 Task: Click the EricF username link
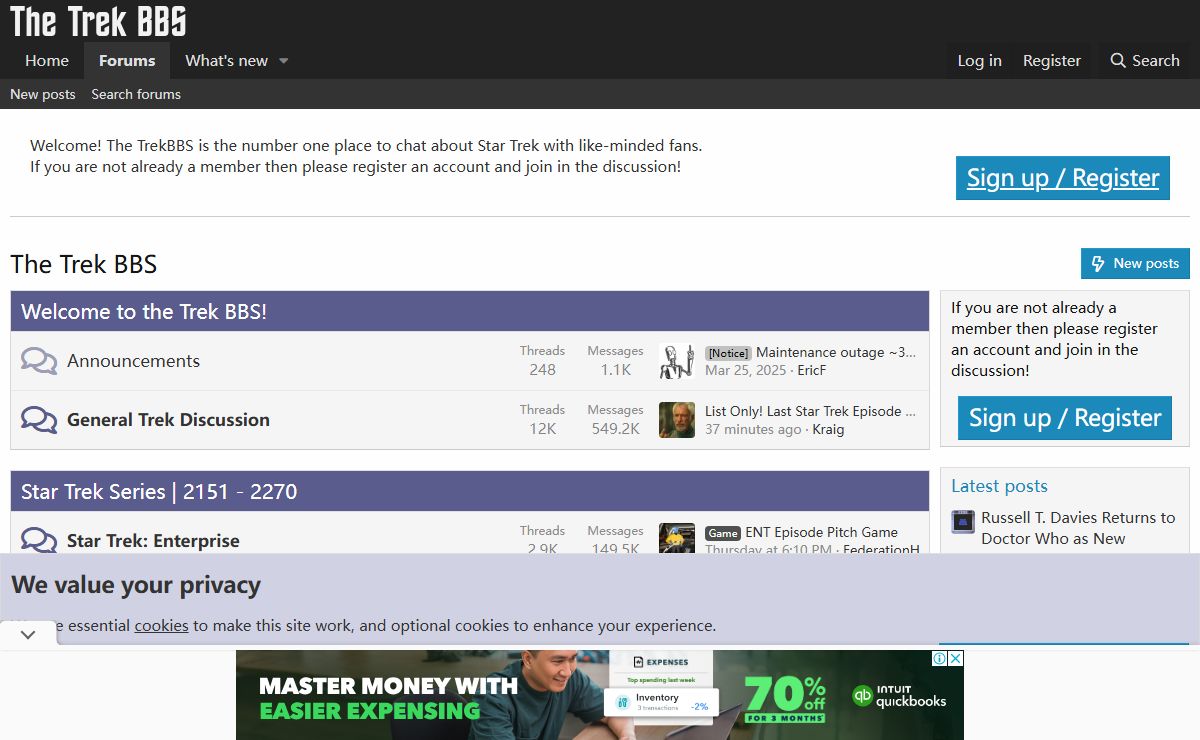(x=811, y=370)
